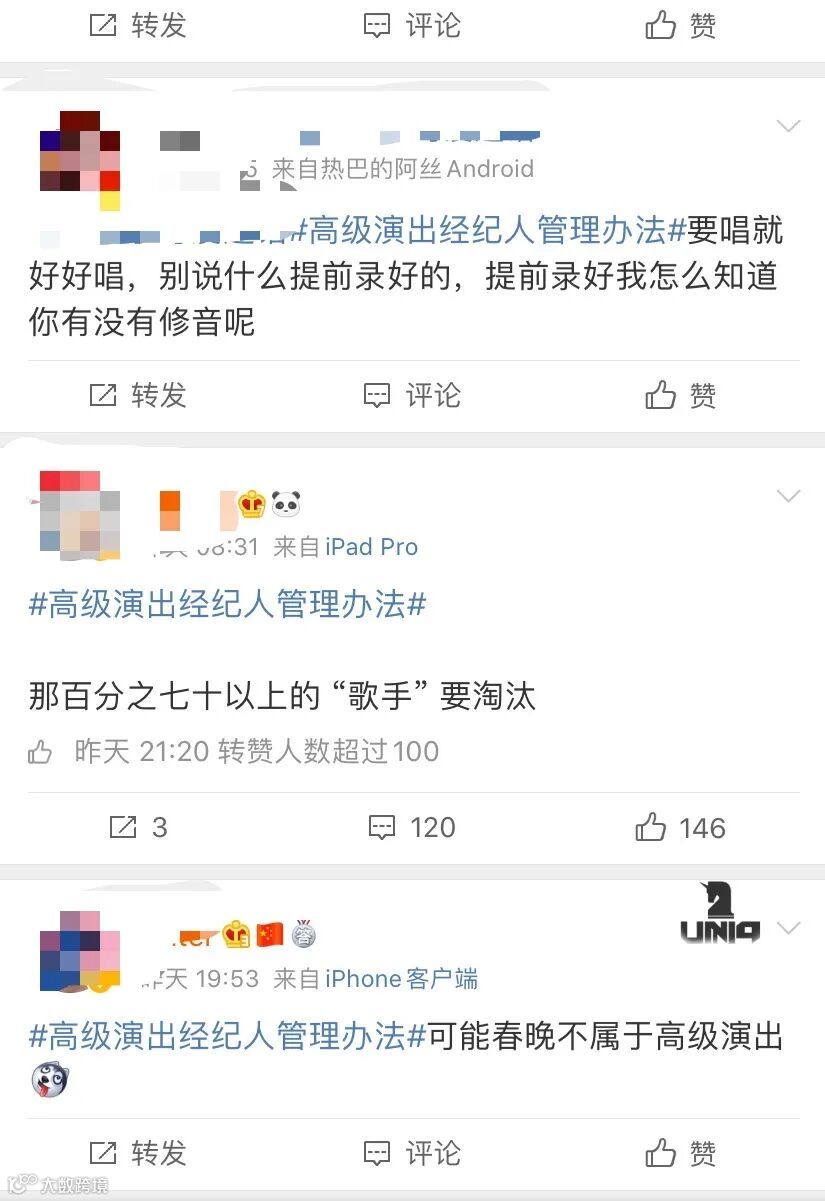Like the Spring Festival Gala post
This screenshot has width=825, height=1201.
coord(681,1153)
